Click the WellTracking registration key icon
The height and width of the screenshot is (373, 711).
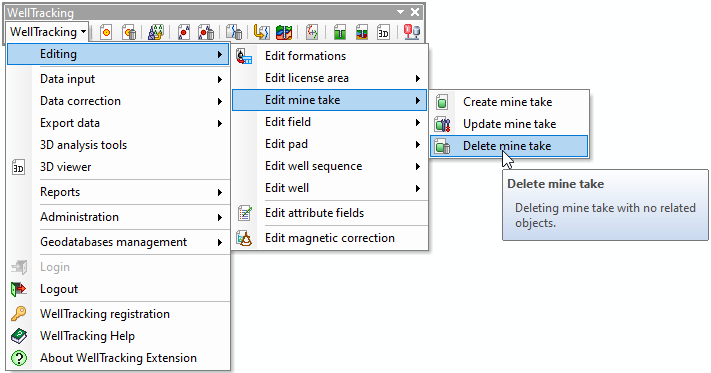(x=19, y=314)
